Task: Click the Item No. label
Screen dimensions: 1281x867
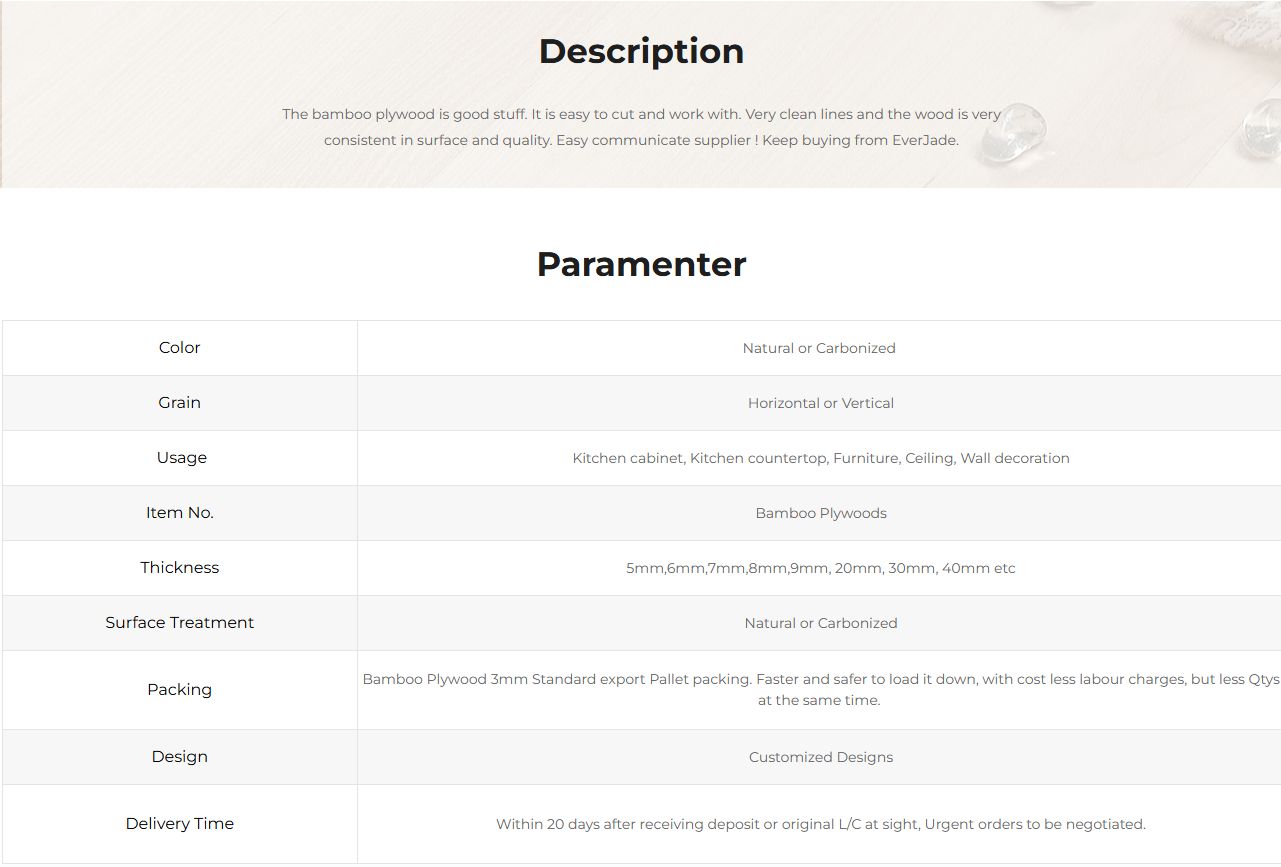Action: (180, 513)
